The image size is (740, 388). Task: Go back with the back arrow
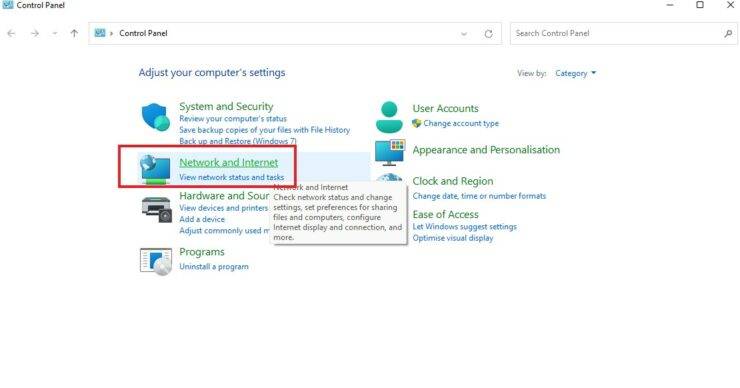coord(11,34)
